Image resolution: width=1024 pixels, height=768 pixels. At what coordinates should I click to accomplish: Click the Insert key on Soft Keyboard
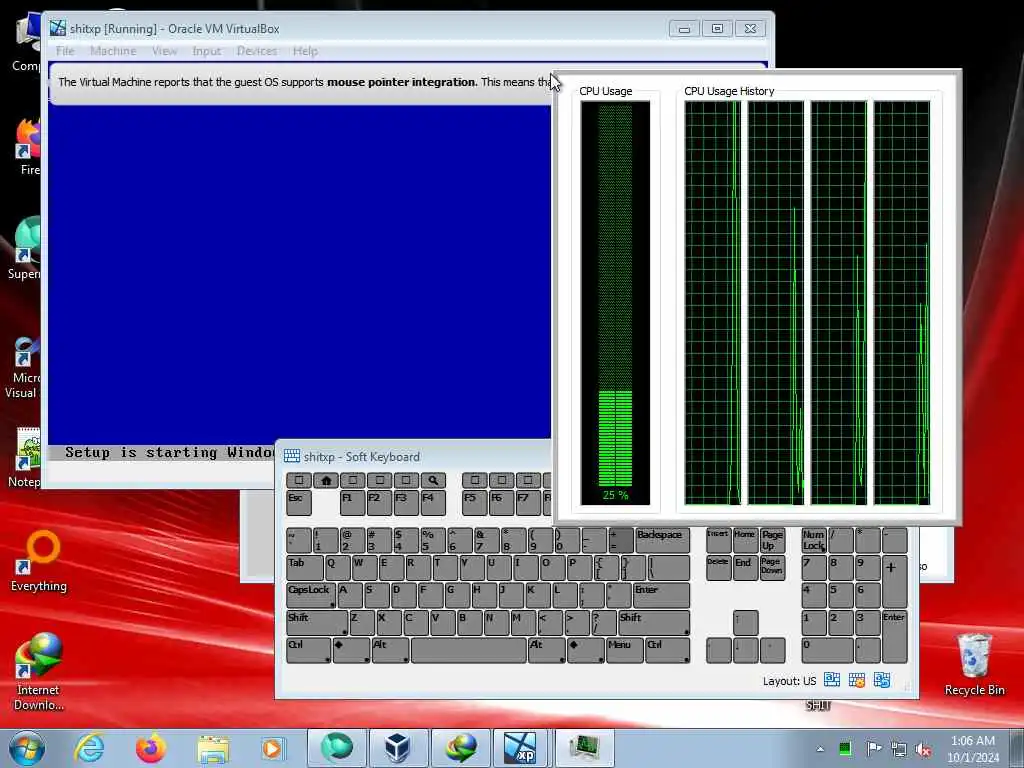(x=718, y=541)
